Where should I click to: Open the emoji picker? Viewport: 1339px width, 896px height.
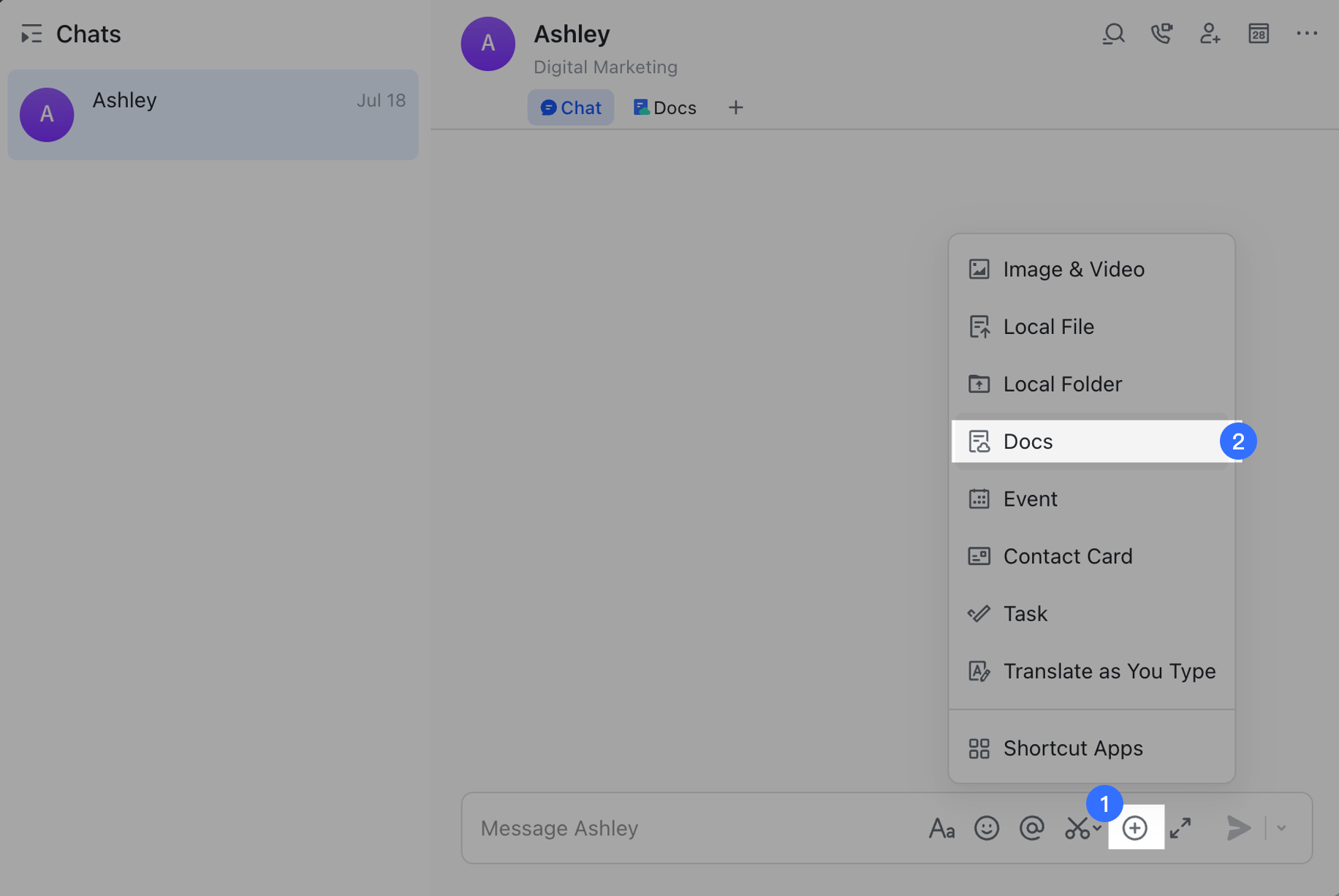click(x=986, y=828)
